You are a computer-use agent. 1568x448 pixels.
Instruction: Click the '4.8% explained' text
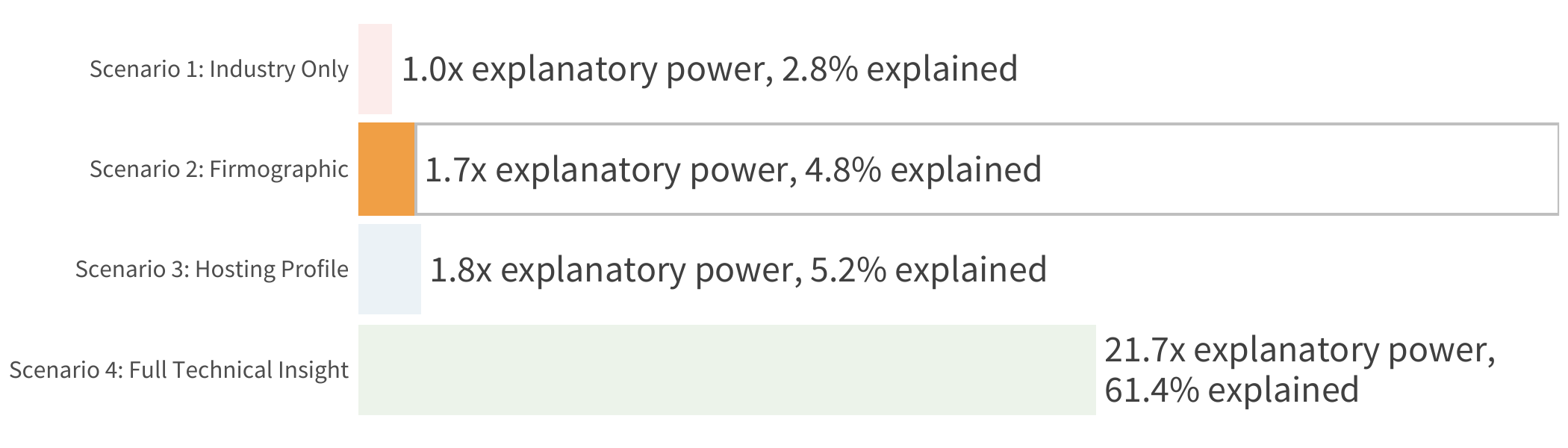923,169
